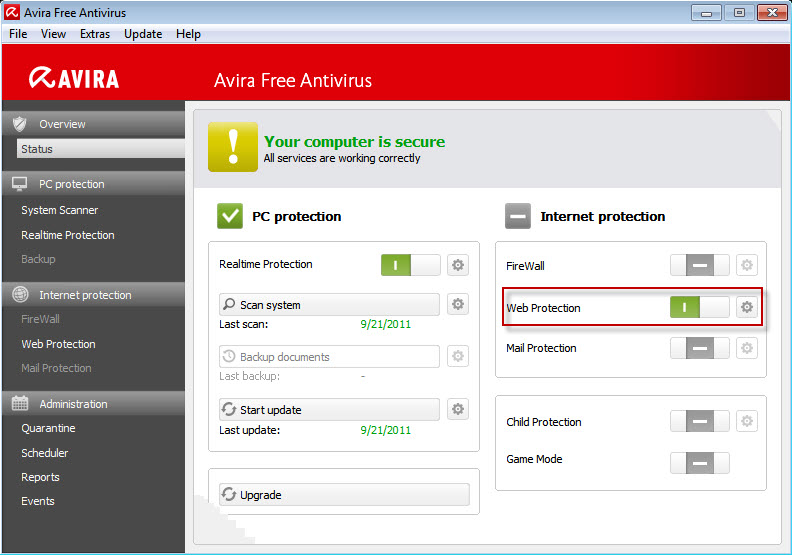Viewport: 792px width, 555px height.
Task: Click the Start update button
Action: (x=329, y=410)
